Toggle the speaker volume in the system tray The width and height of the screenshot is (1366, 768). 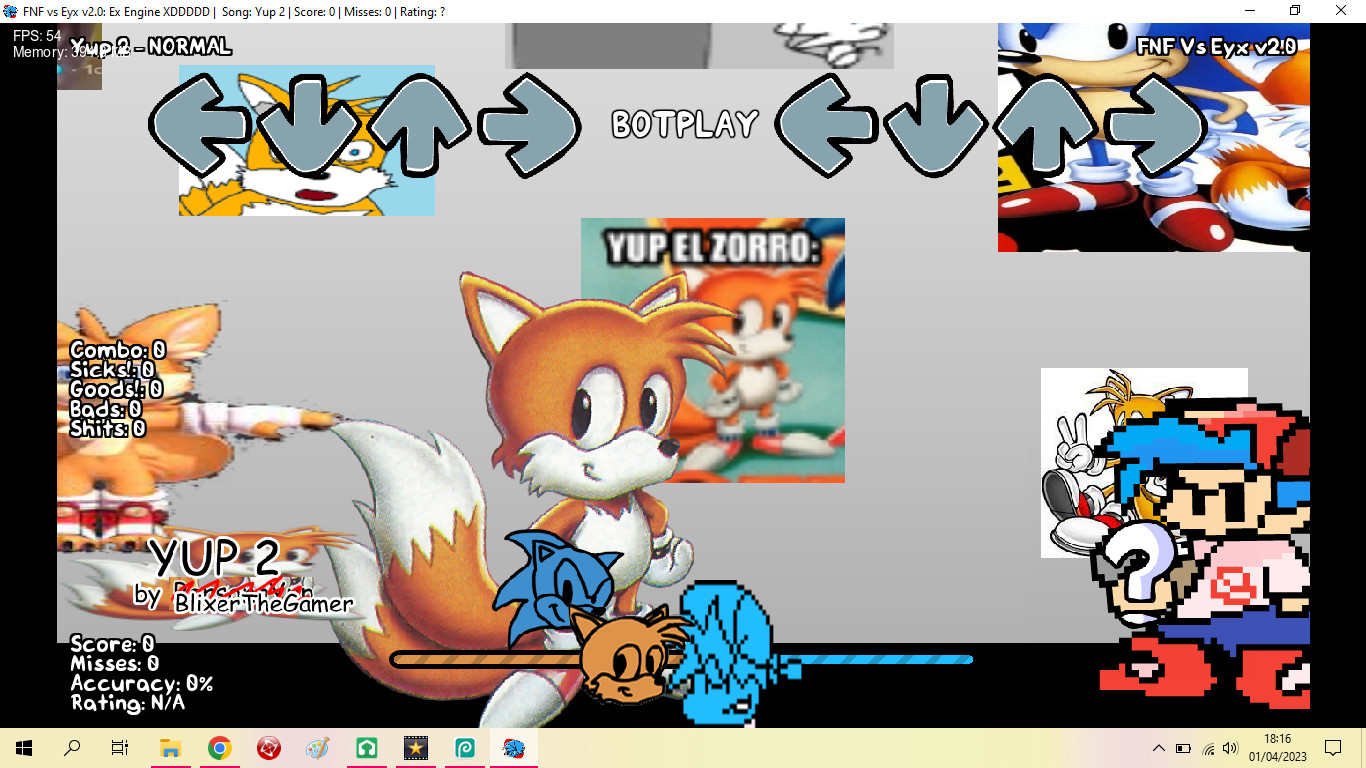(x=1229, y=747)
